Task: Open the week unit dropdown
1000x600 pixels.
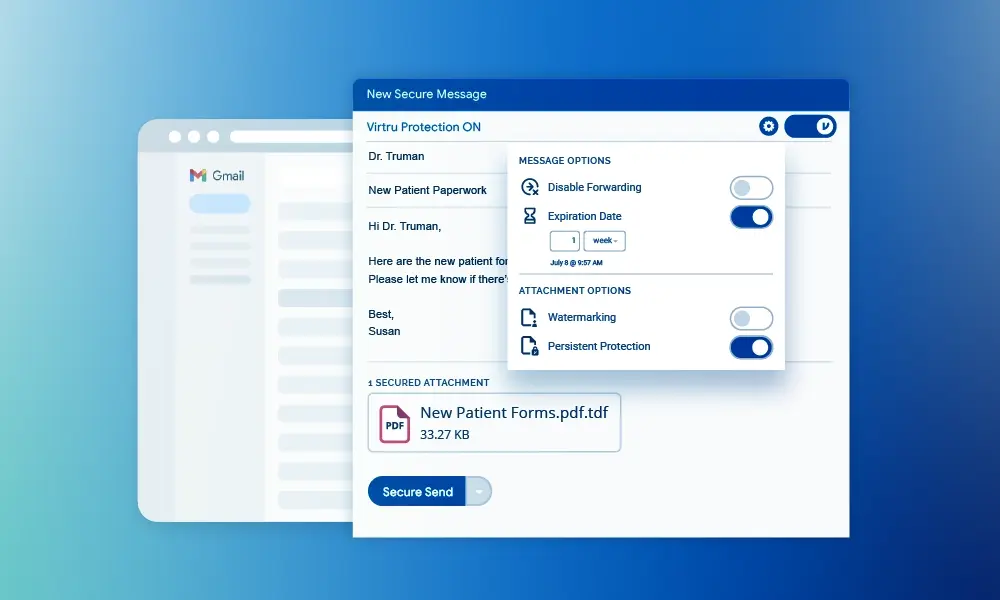Action: click(x=604, y=241)
